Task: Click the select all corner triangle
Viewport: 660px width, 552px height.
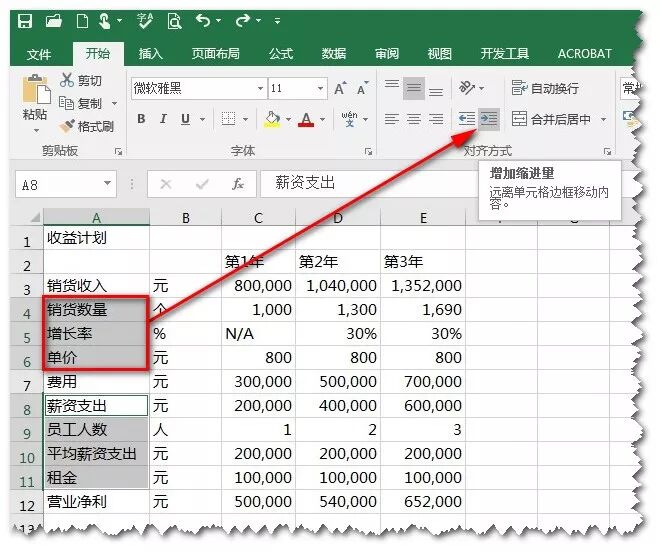Action: [35, 218]
